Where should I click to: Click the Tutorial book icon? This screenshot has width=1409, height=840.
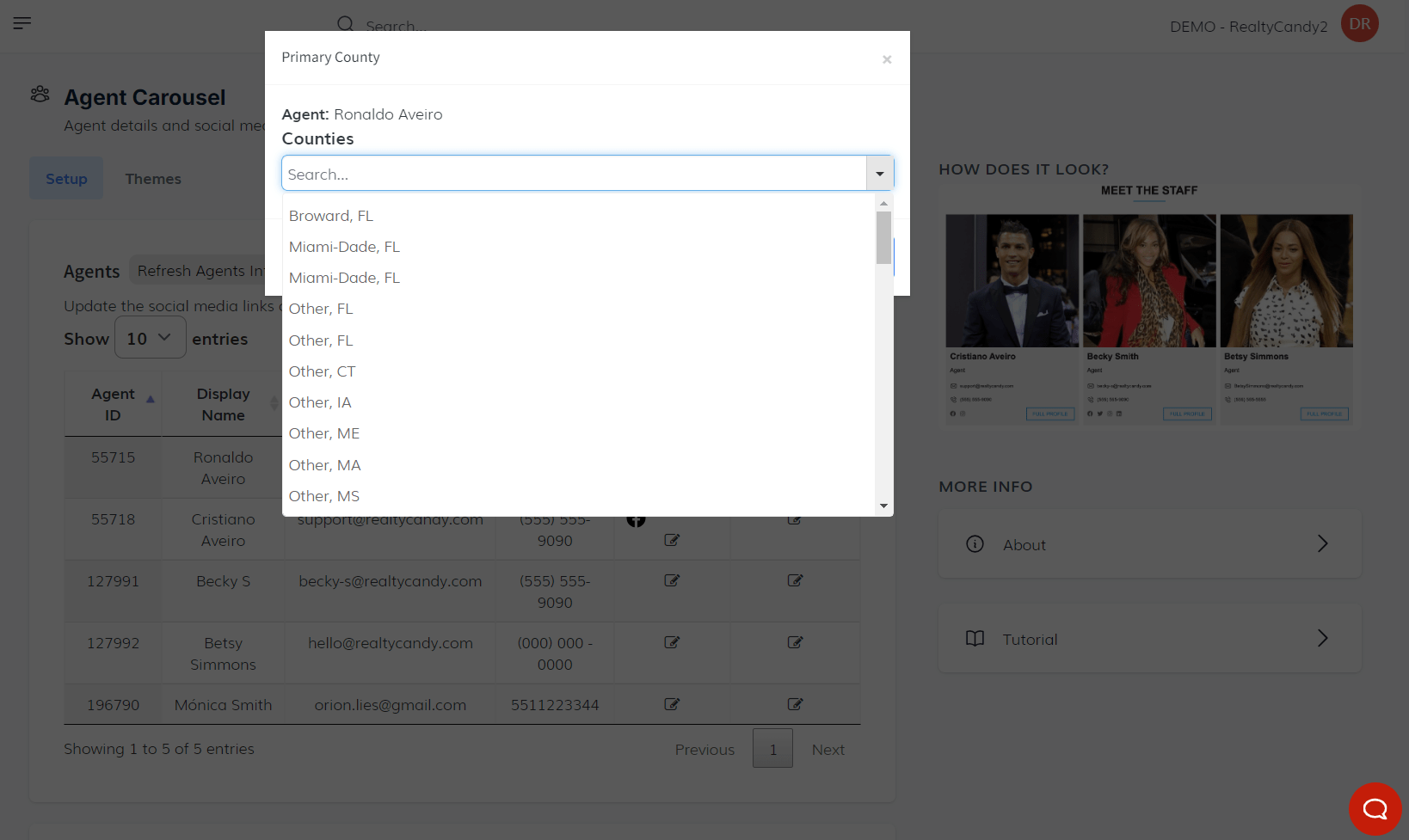point(975,639)
